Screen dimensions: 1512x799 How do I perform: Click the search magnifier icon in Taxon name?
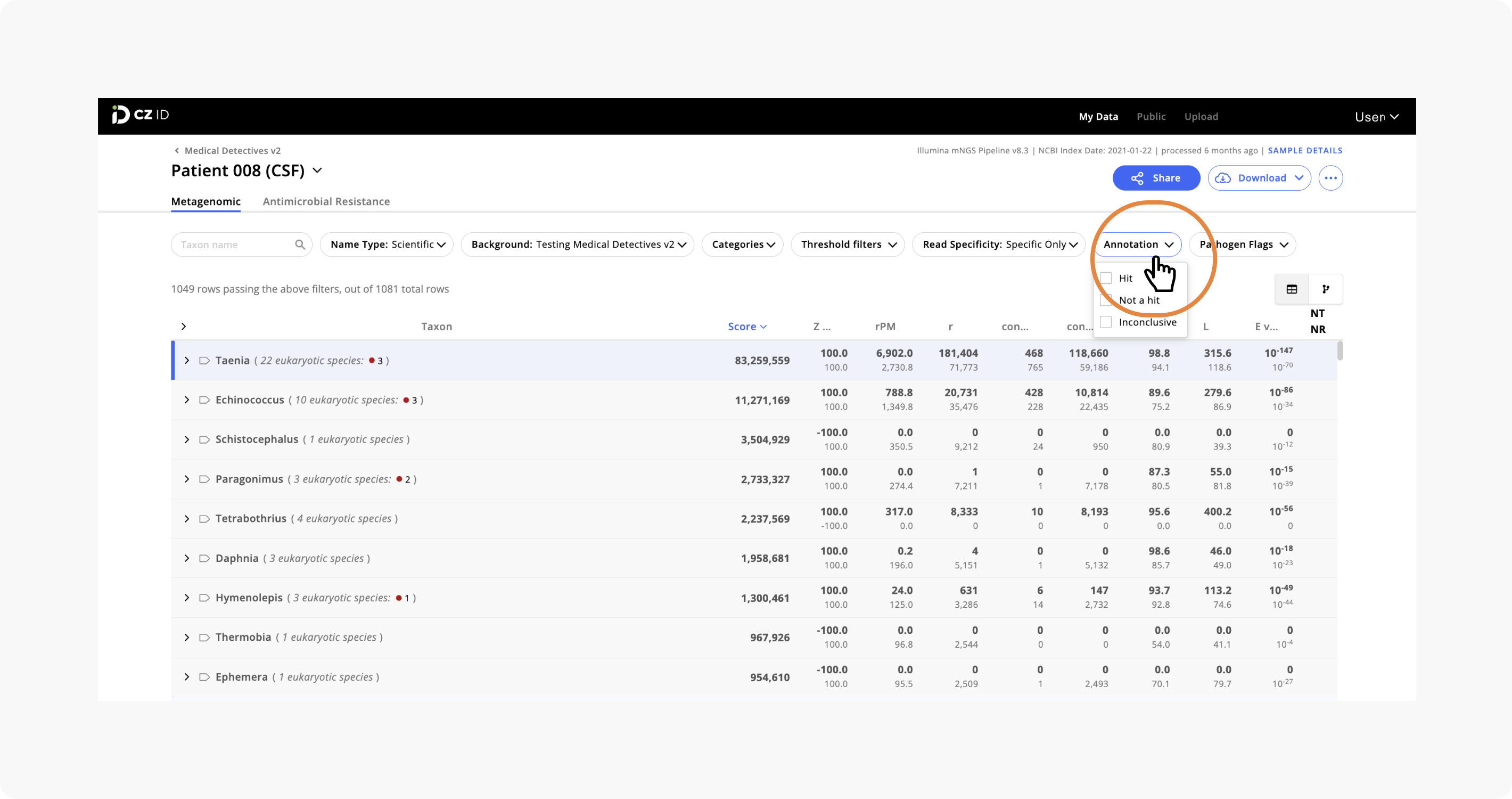click(x=300, y=244)
